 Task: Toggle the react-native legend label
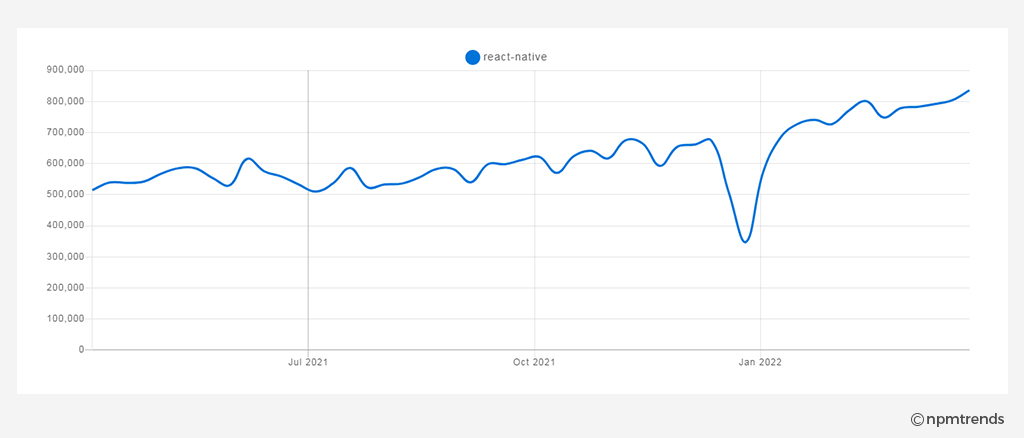click(x=515, y=57)
